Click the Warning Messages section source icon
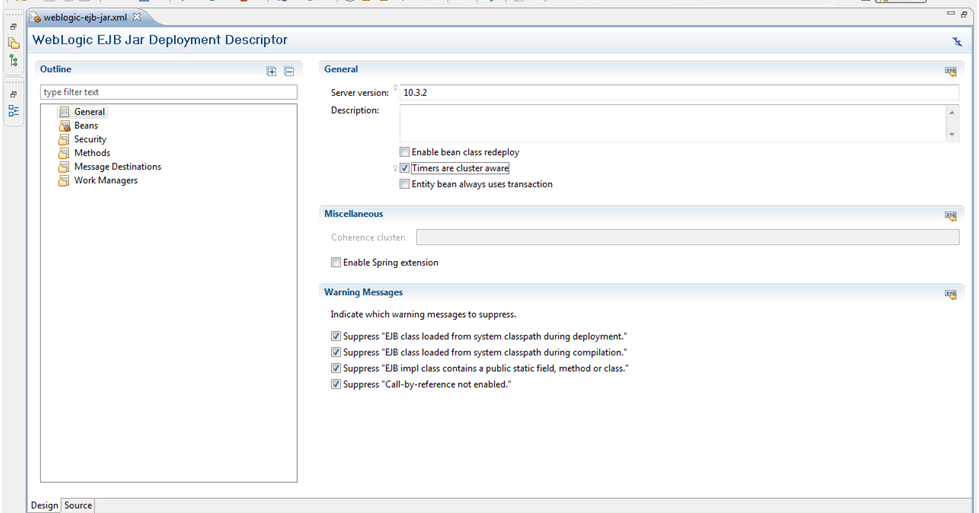The height and width of the screenshot is (513, 979). pyautogui.click(x=951, y=295)
